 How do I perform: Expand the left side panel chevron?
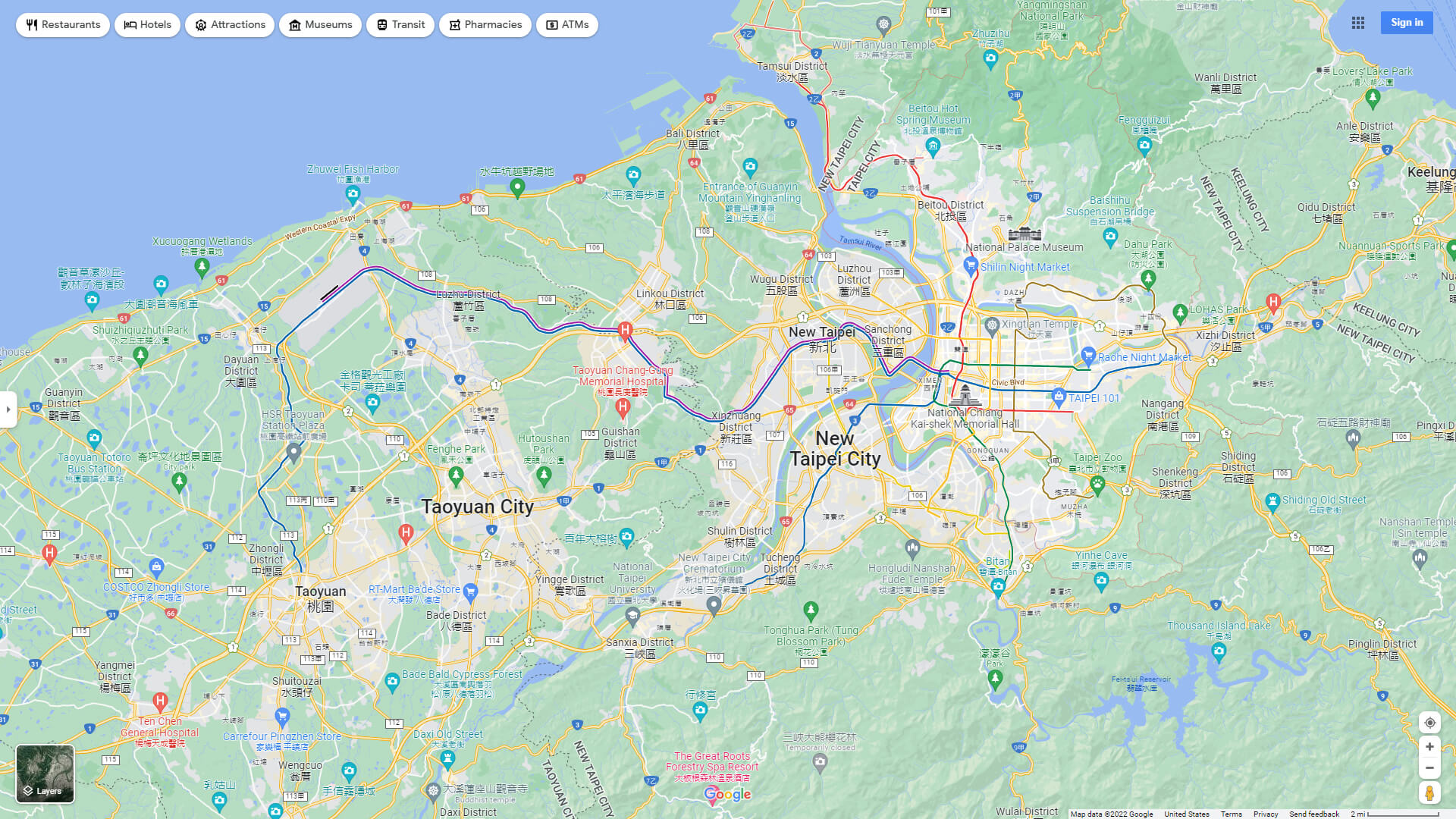tap(9, 409)
